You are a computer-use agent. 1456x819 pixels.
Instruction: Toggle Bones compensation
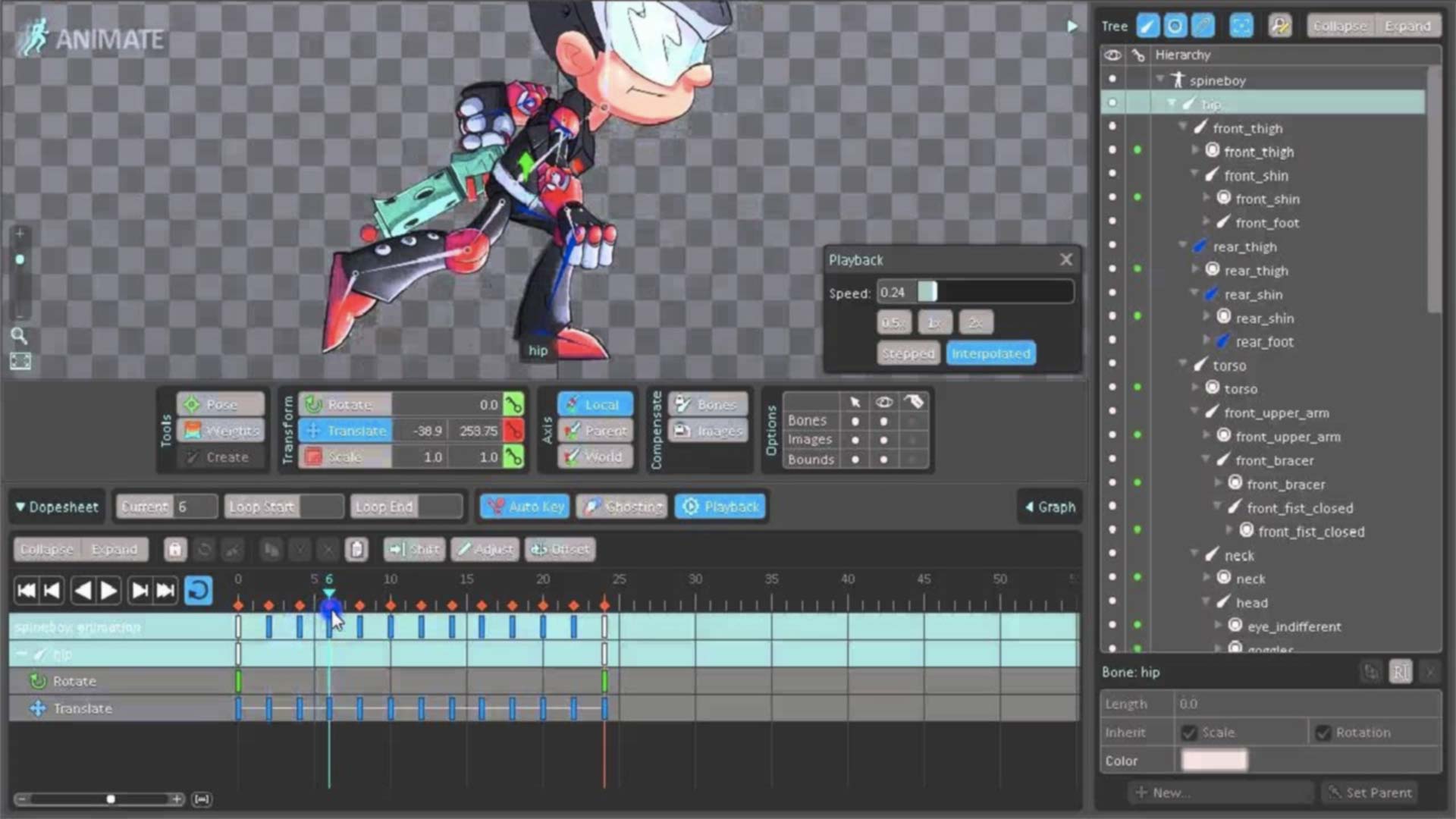point(708,404)
